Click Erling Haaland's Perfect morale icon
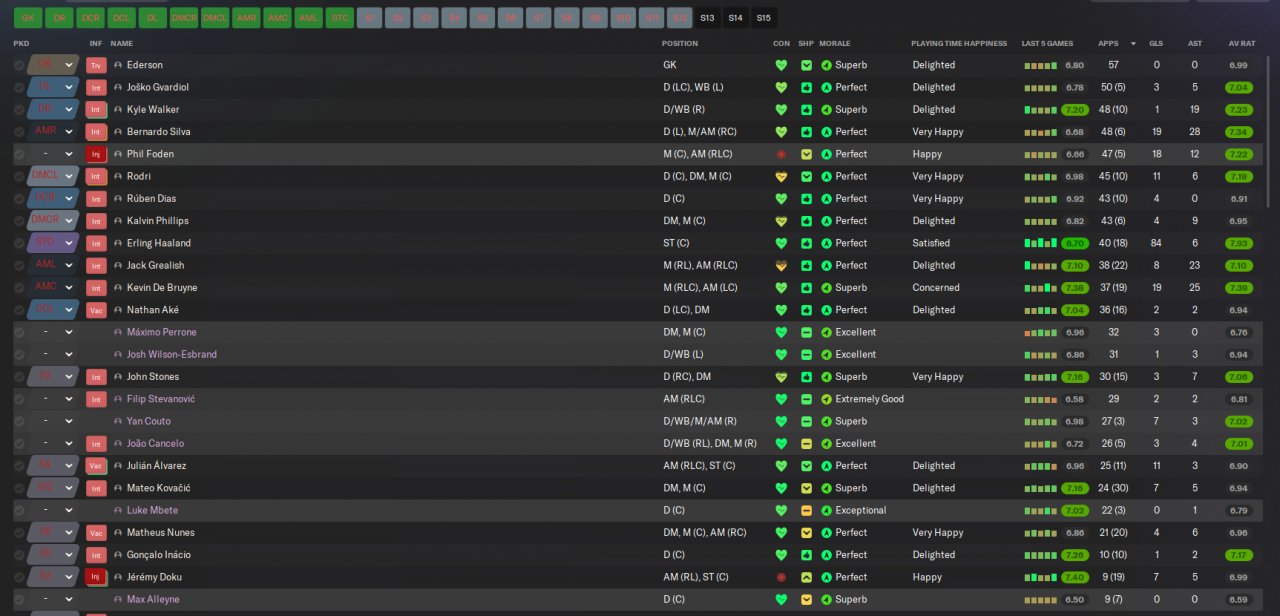This screenshot has width=1280, height=616. (826, 243)
